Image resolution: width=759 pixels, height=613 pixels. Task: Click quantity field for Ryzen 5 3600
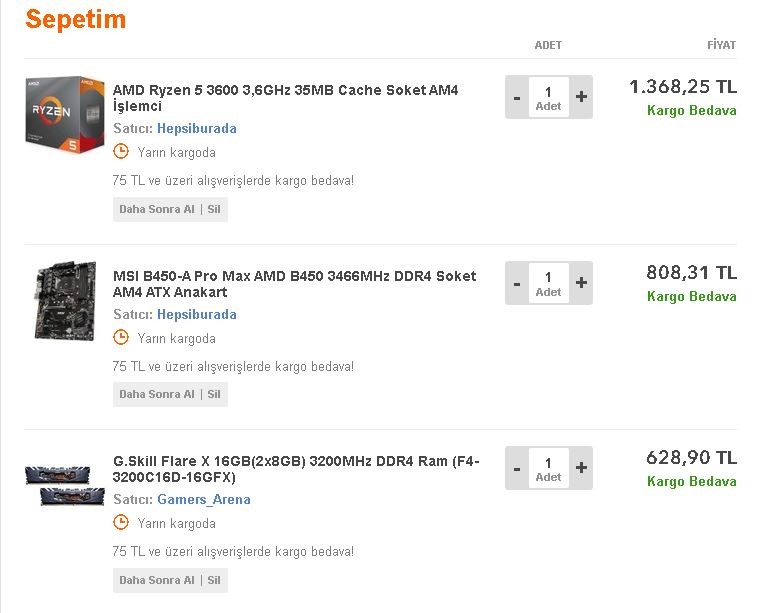click(x=548, y=97)
